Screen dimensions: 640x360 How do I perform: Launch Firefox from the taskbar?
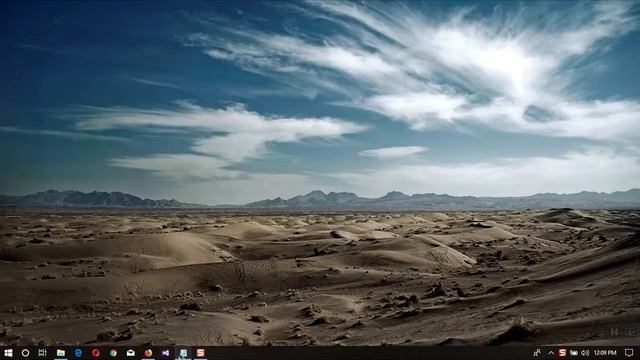(x=148, y=353)
